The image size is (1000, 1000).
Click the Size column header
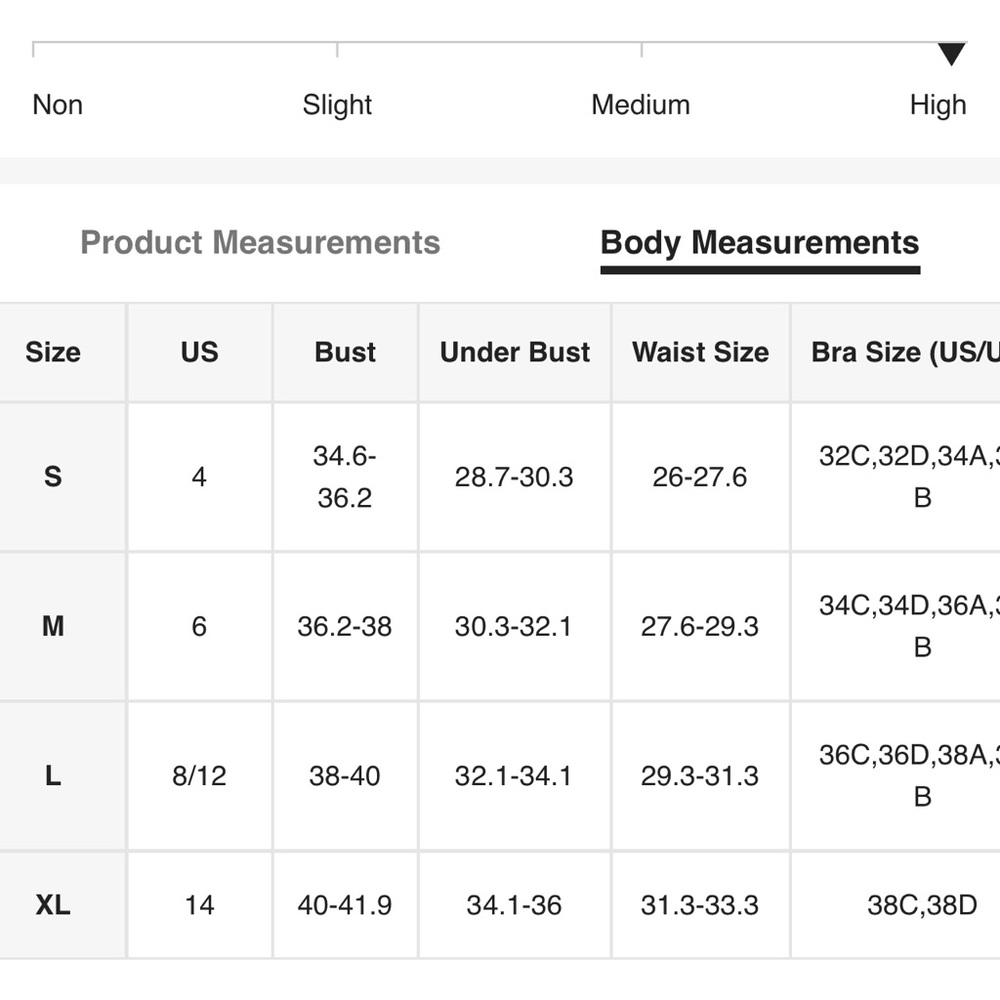pos(54,353)
